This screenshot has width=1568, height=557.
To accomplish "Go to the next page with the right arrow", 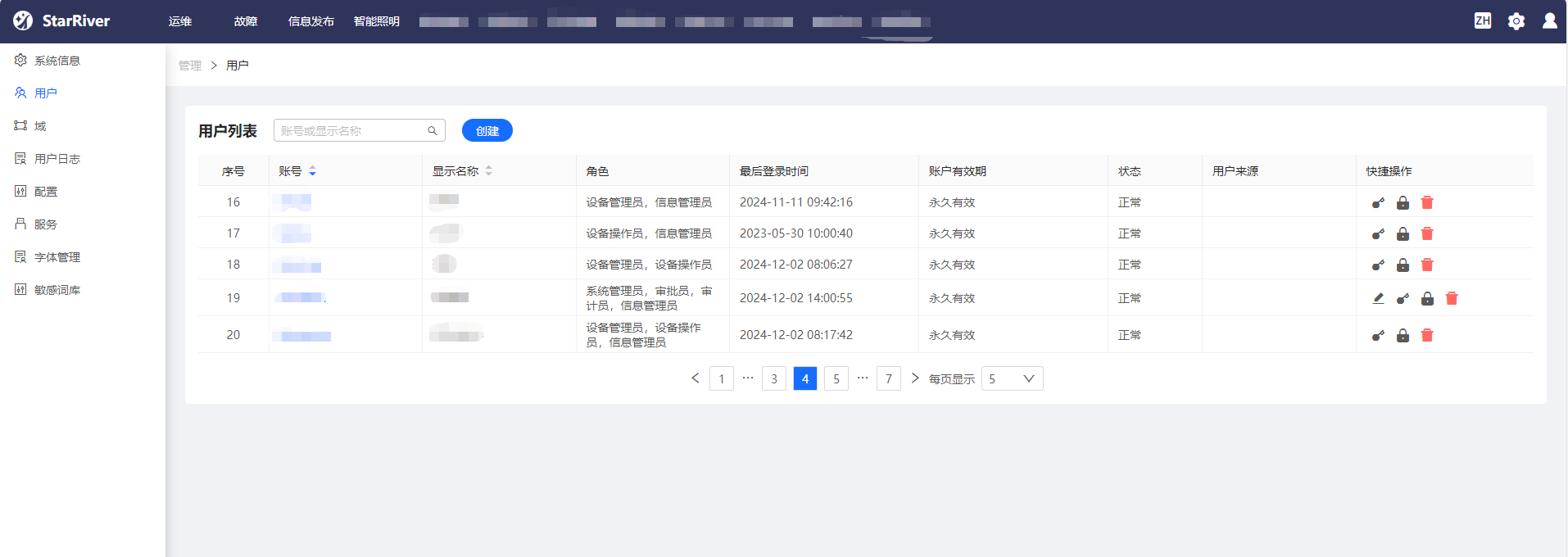I will tap(915, 378).
